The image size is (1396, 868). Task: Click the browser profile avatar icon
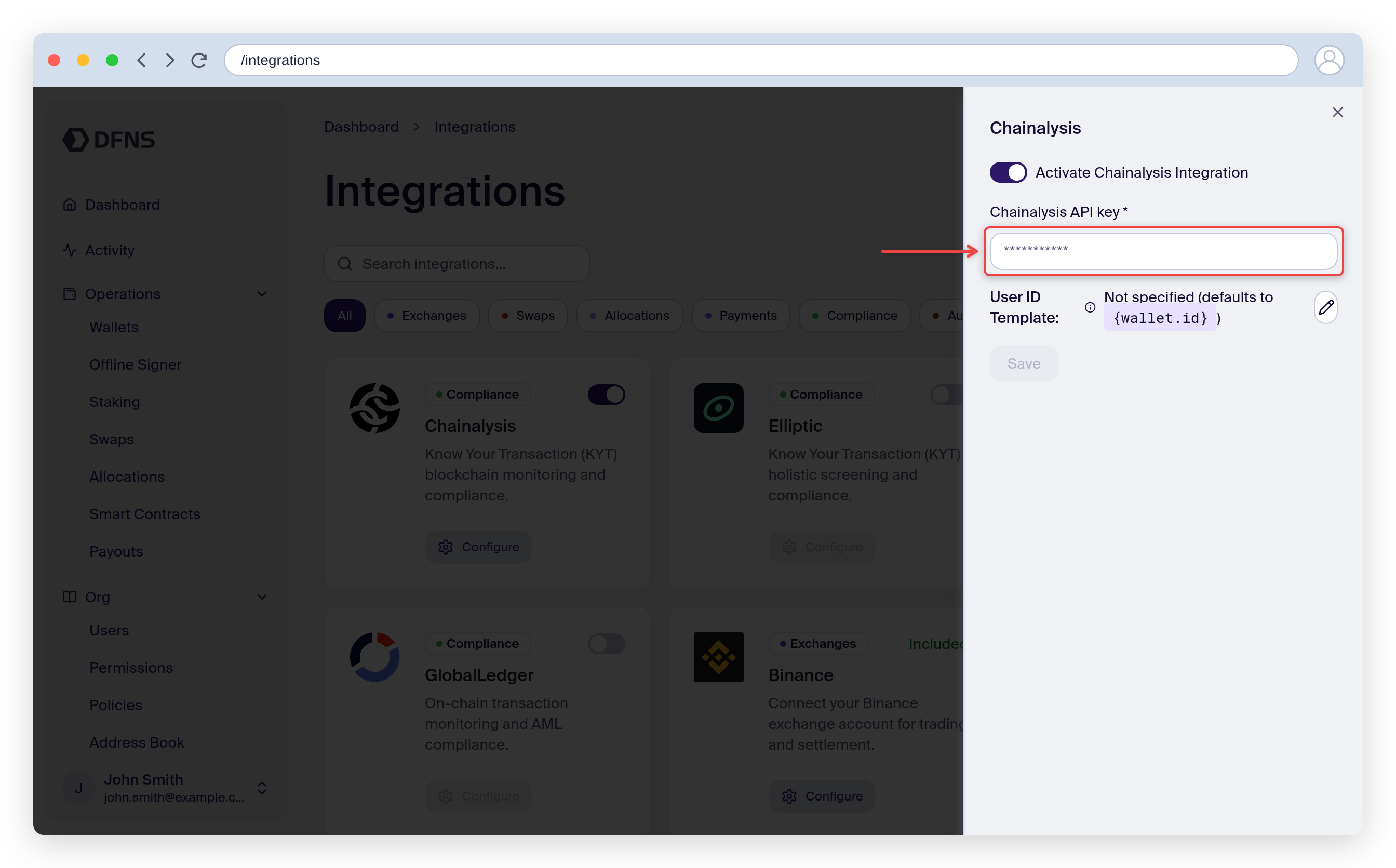tap(1329, 60)
